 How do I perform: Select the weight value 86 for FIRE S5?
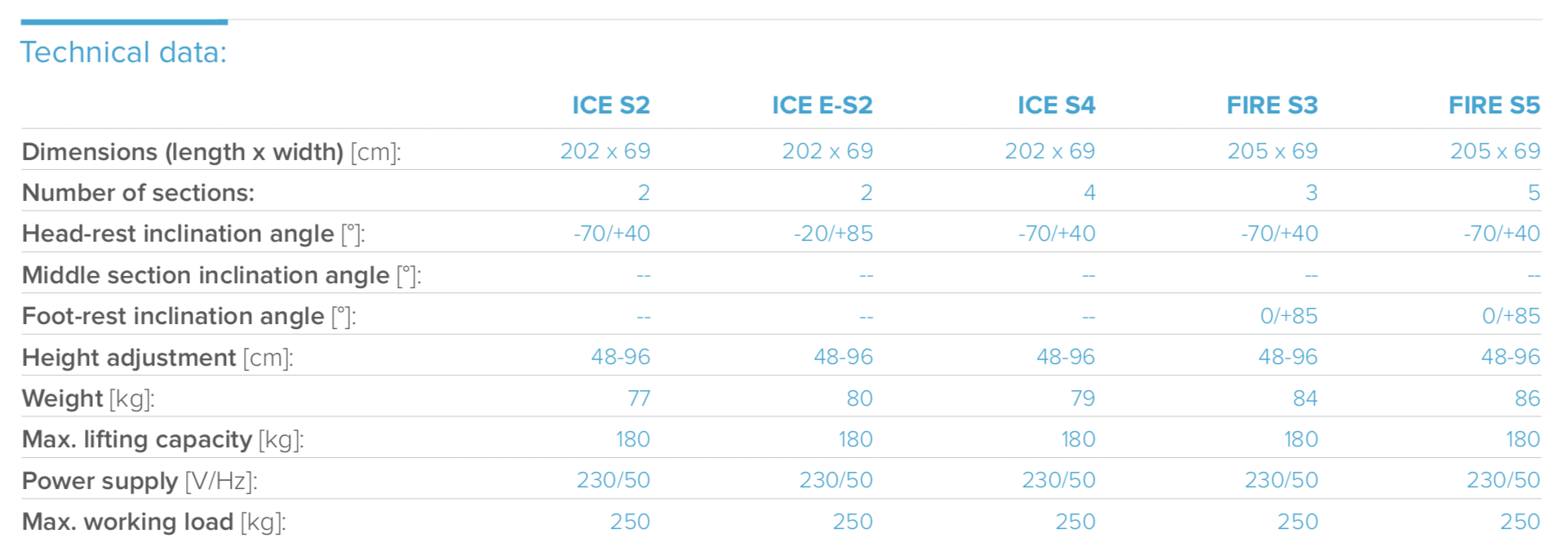point(1526,398)
